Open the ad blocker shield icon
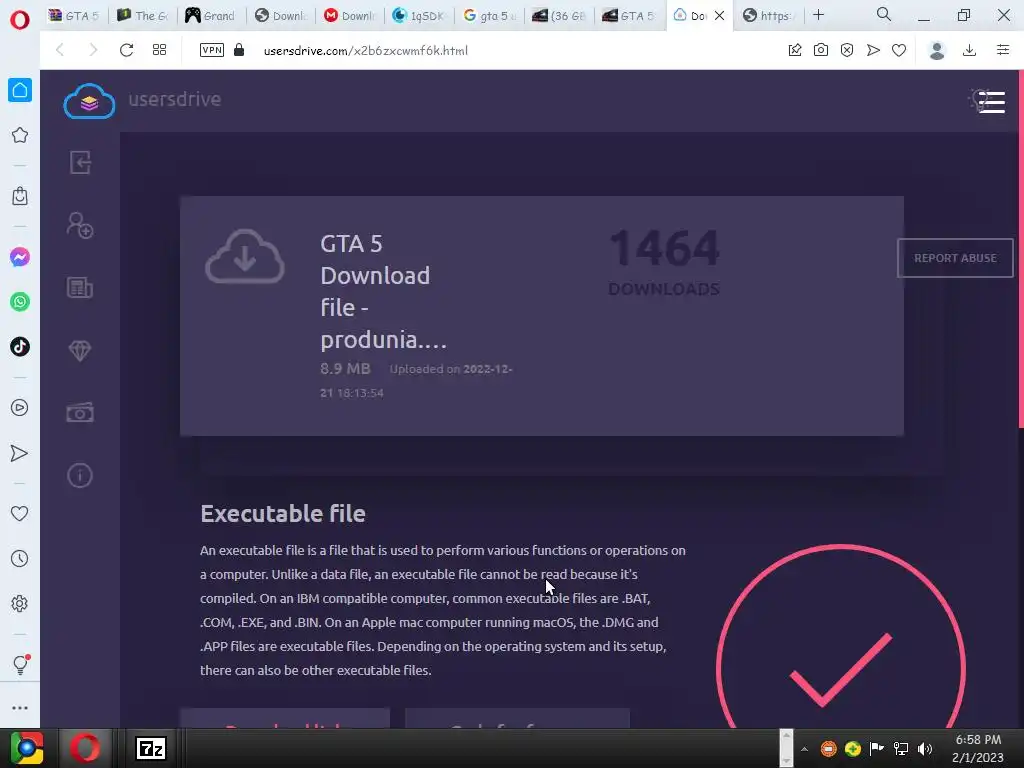 pos(847,50)
